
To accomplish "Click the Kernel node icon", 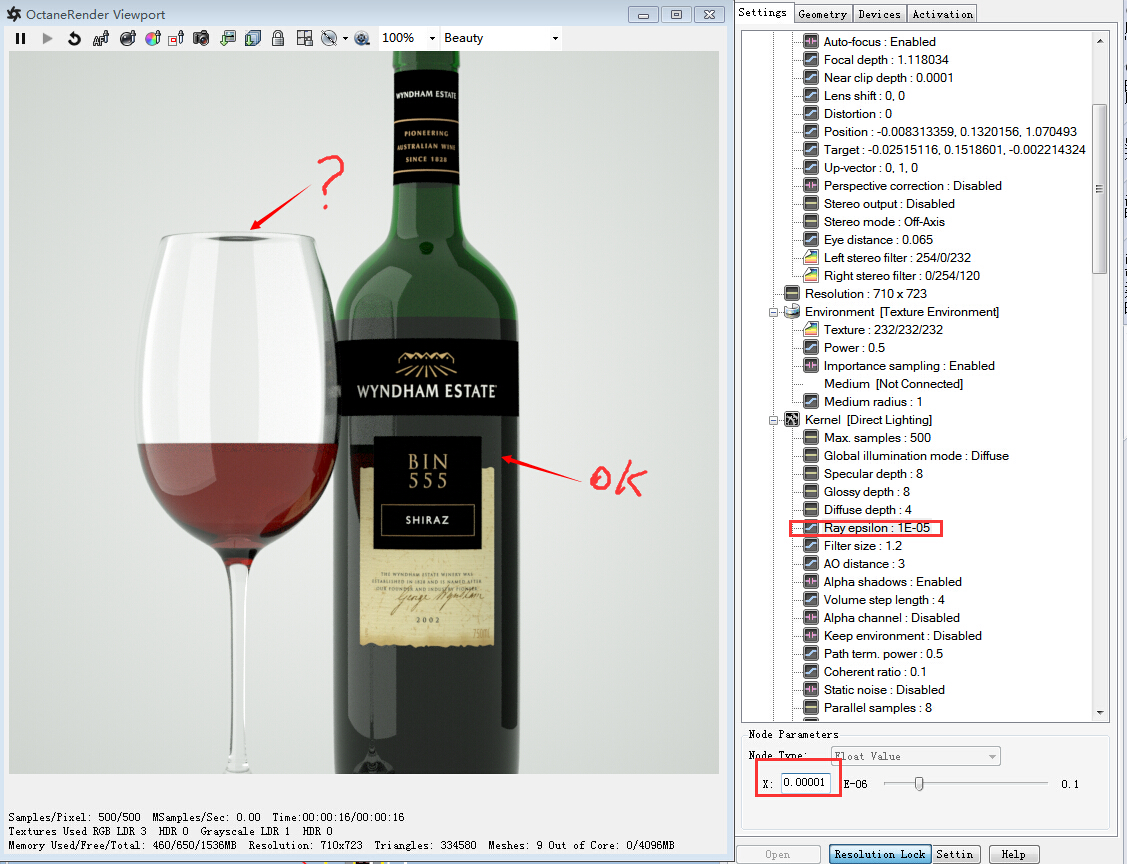I will 792,420.
